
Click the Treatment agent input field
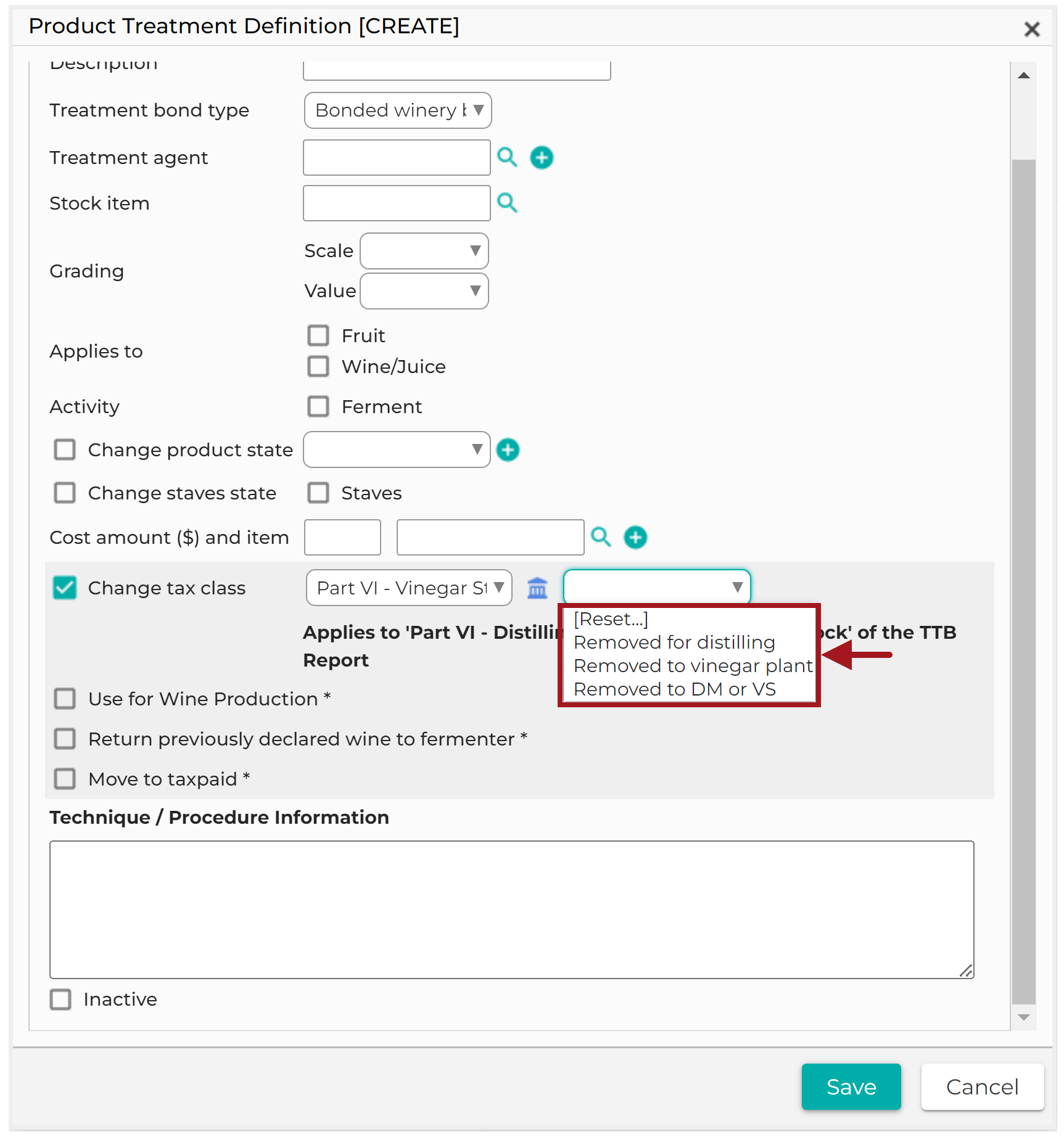(x=397, y=158)
